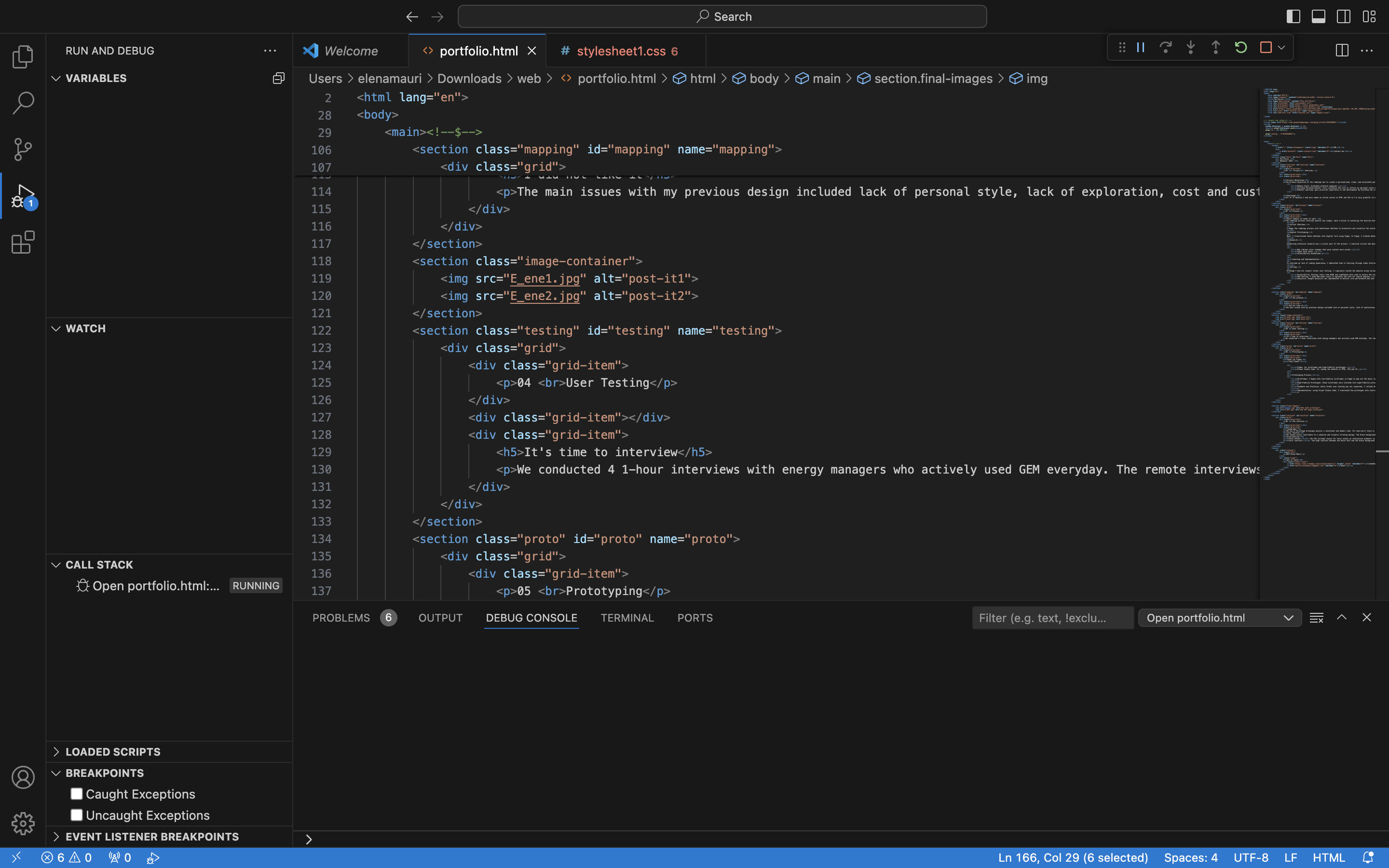This screenshot has height=868, width=1389.
Task: Open the Manage gear menu
Action: (x=23, y=823)
